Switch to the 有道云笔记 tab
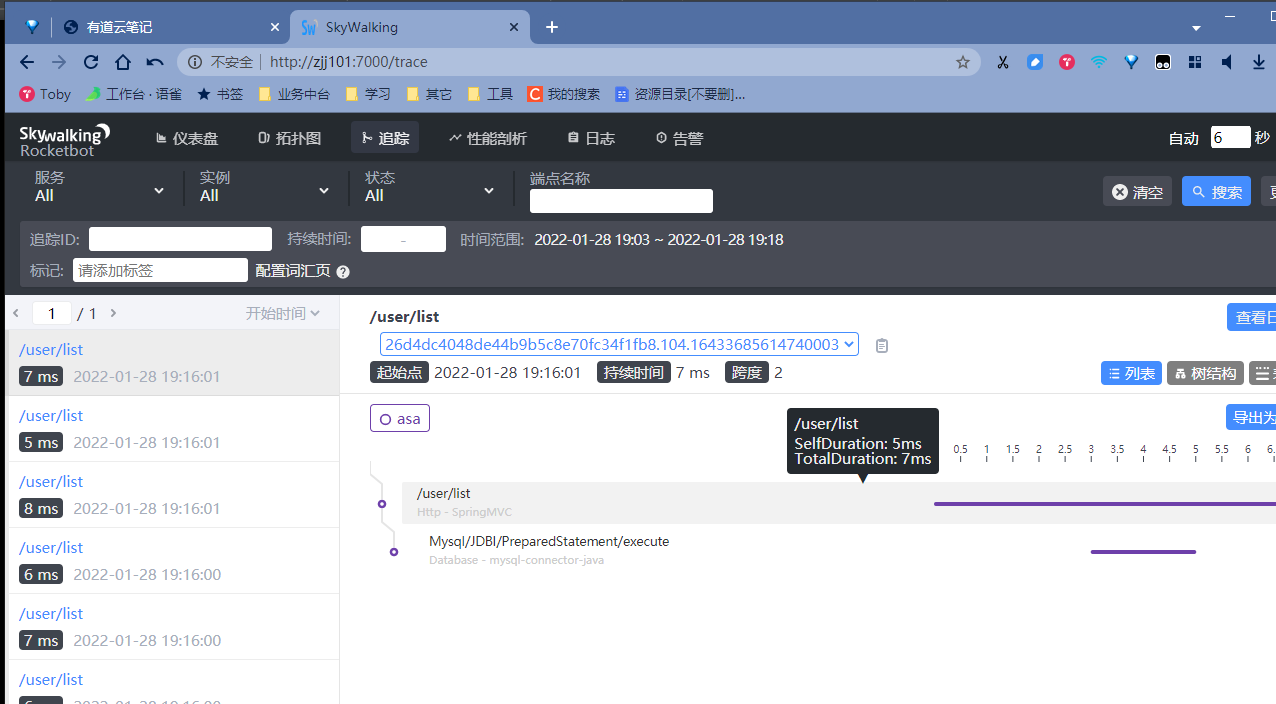This screenshot has width=1276, height=704. pyautogui.click(x=170, y=27)
